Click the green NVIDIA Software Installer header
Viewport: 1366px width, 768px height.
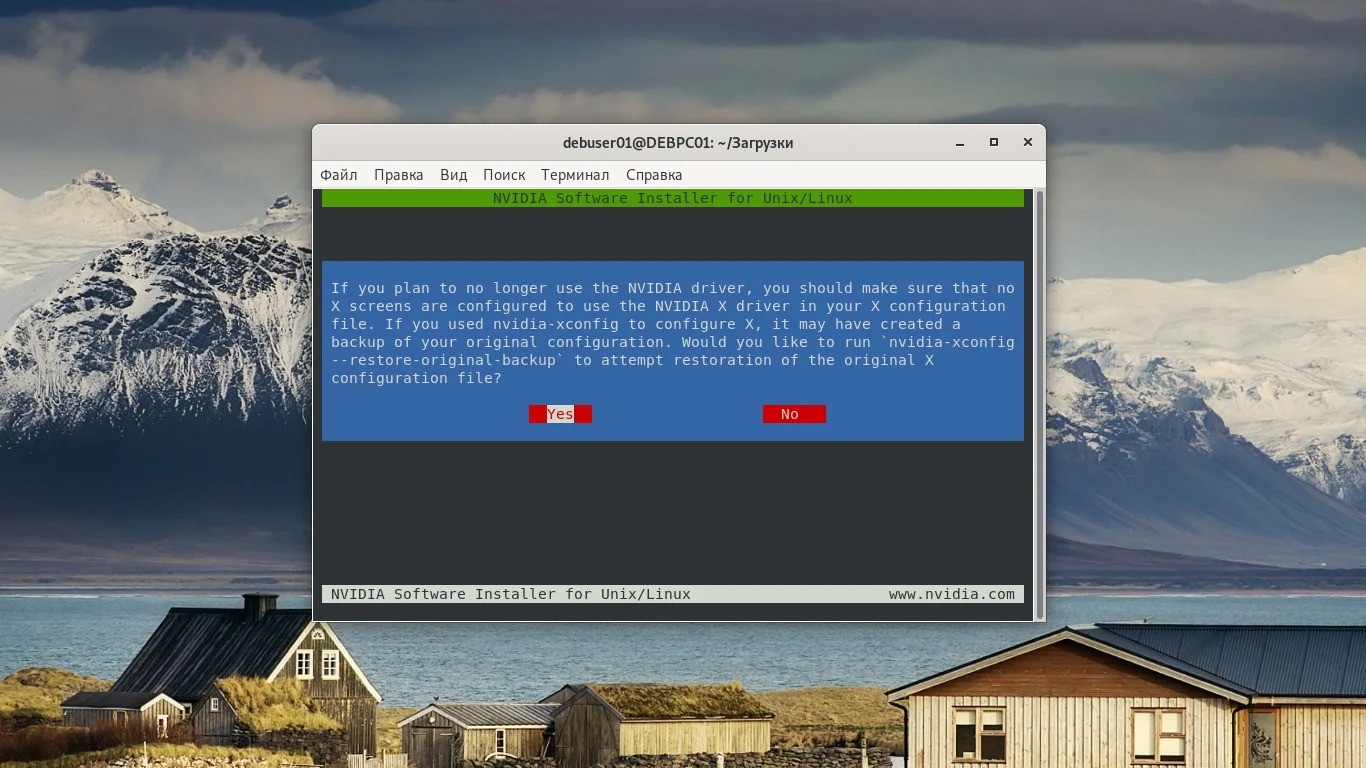pyautogui.click(x=673, y=198)
